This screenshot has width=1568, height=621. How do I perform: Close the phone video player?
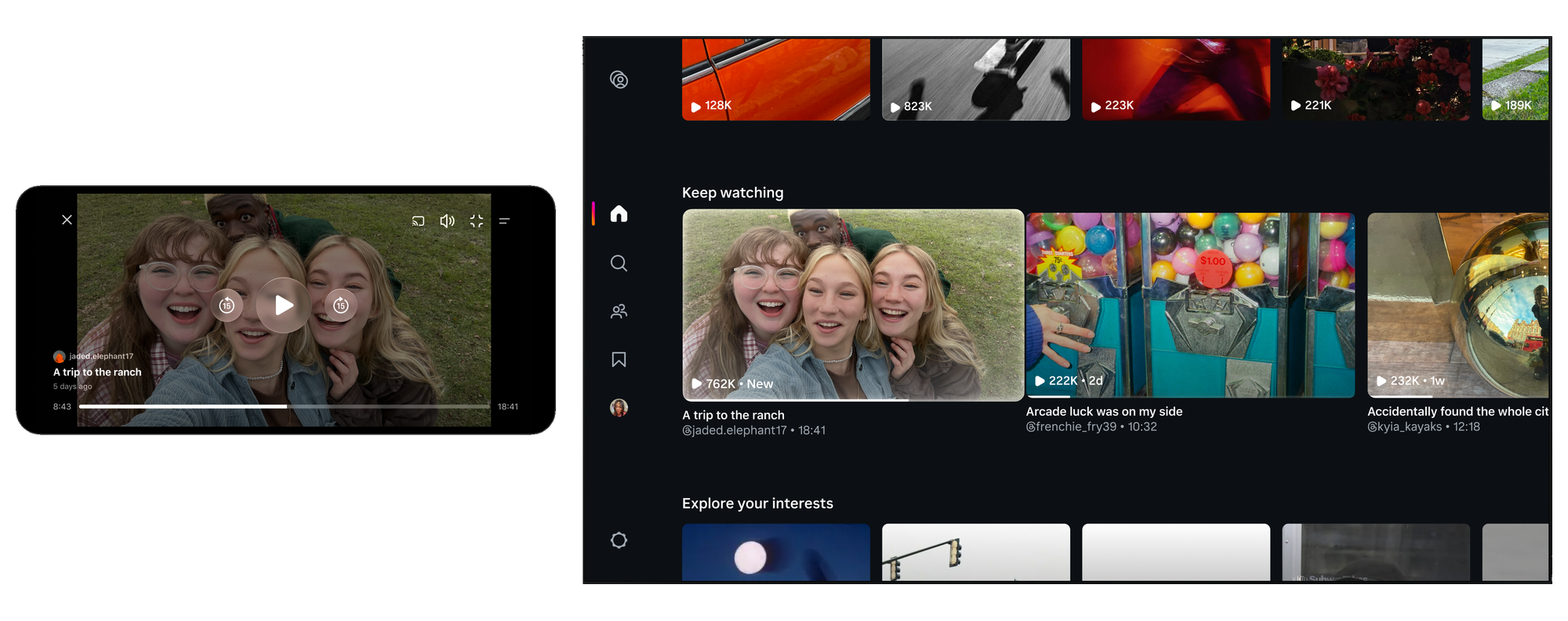pos(67,220)
